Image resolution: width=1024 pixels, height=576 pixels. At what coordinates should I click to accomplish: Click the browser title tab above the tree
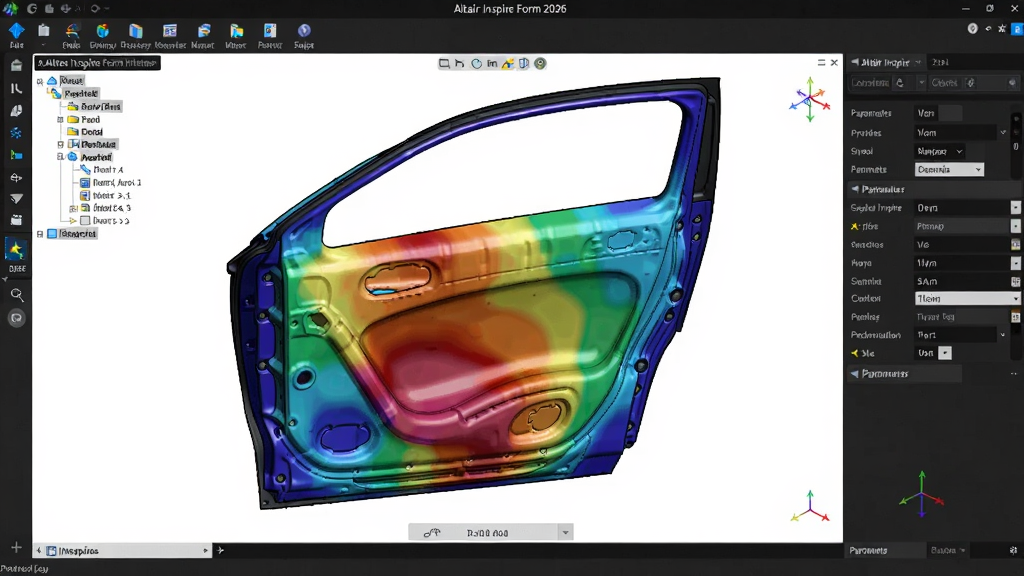click(97, 63)
